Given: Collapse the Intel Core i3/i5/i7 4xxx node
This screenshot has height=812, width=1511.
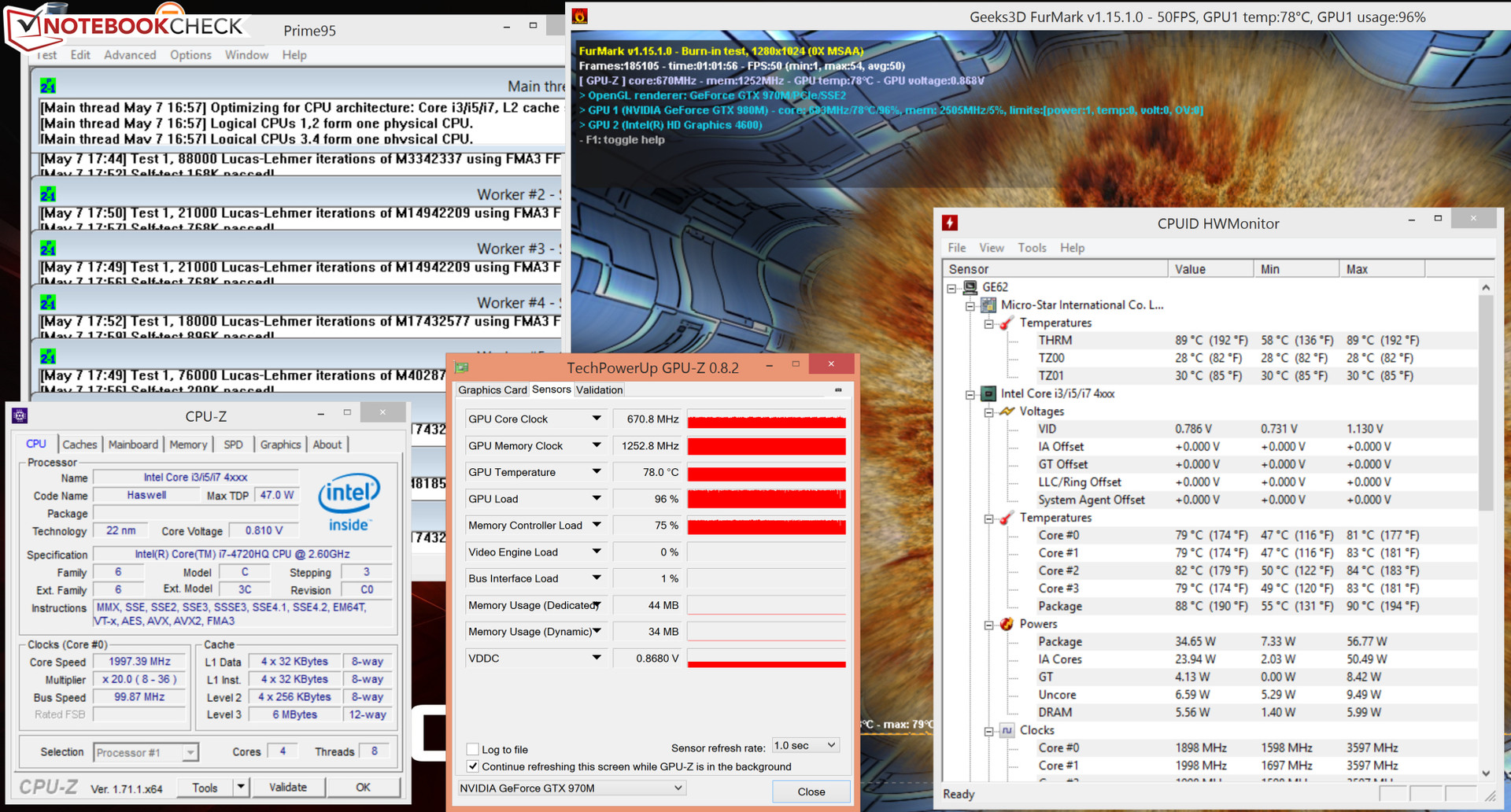Looking at the screenshot, I should pos(970,394).
